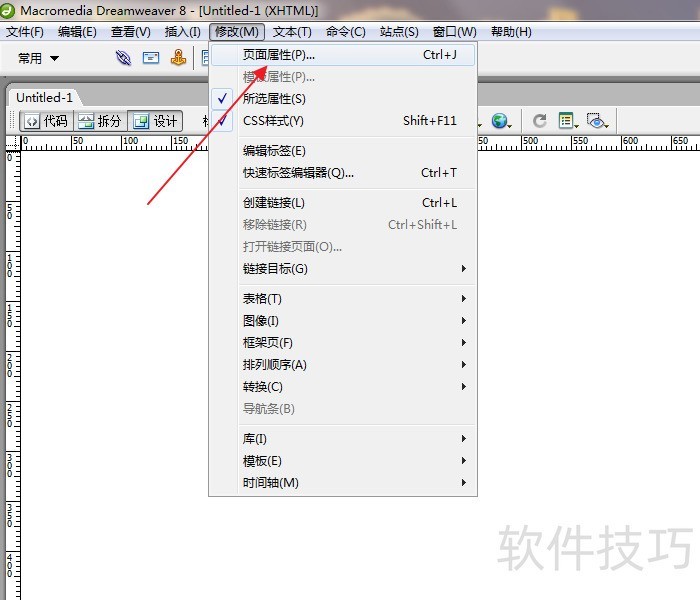Choose 页面属性(P)... menu item
The width and height of the screenshot is (700, 600).
(x=343, y=55)
